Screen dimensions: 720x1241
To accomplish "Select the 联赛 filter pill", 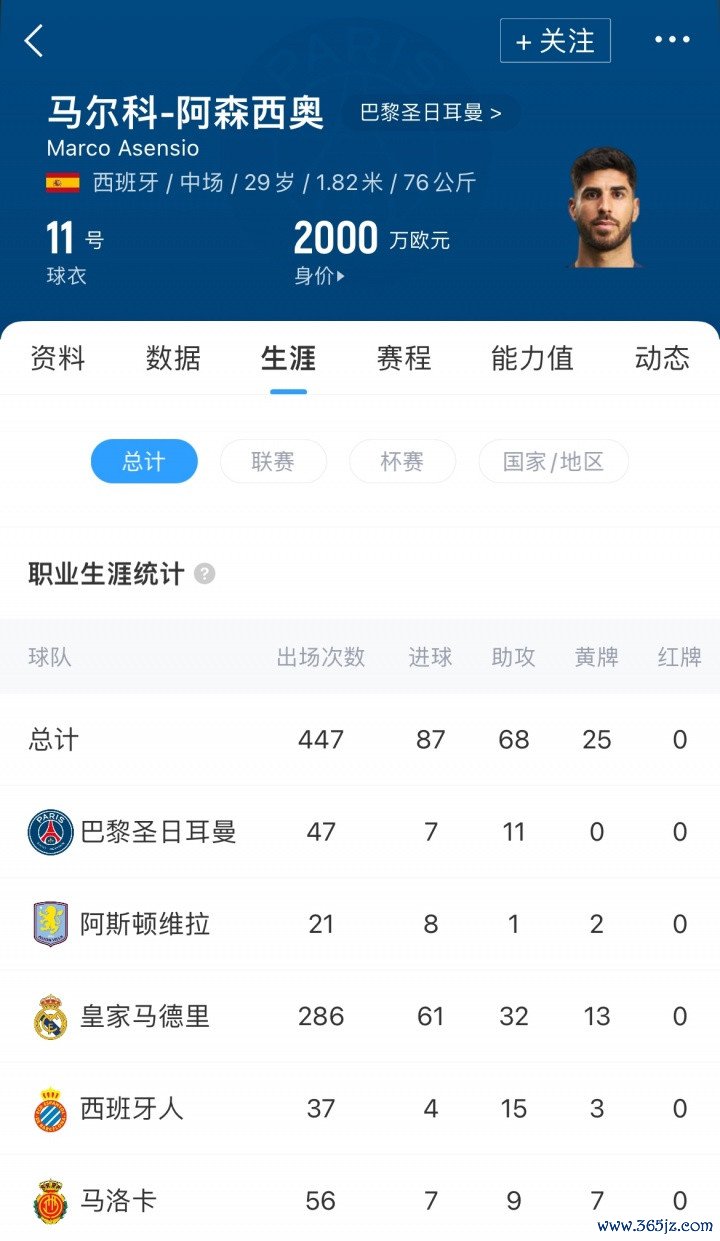I will [273, 461].
